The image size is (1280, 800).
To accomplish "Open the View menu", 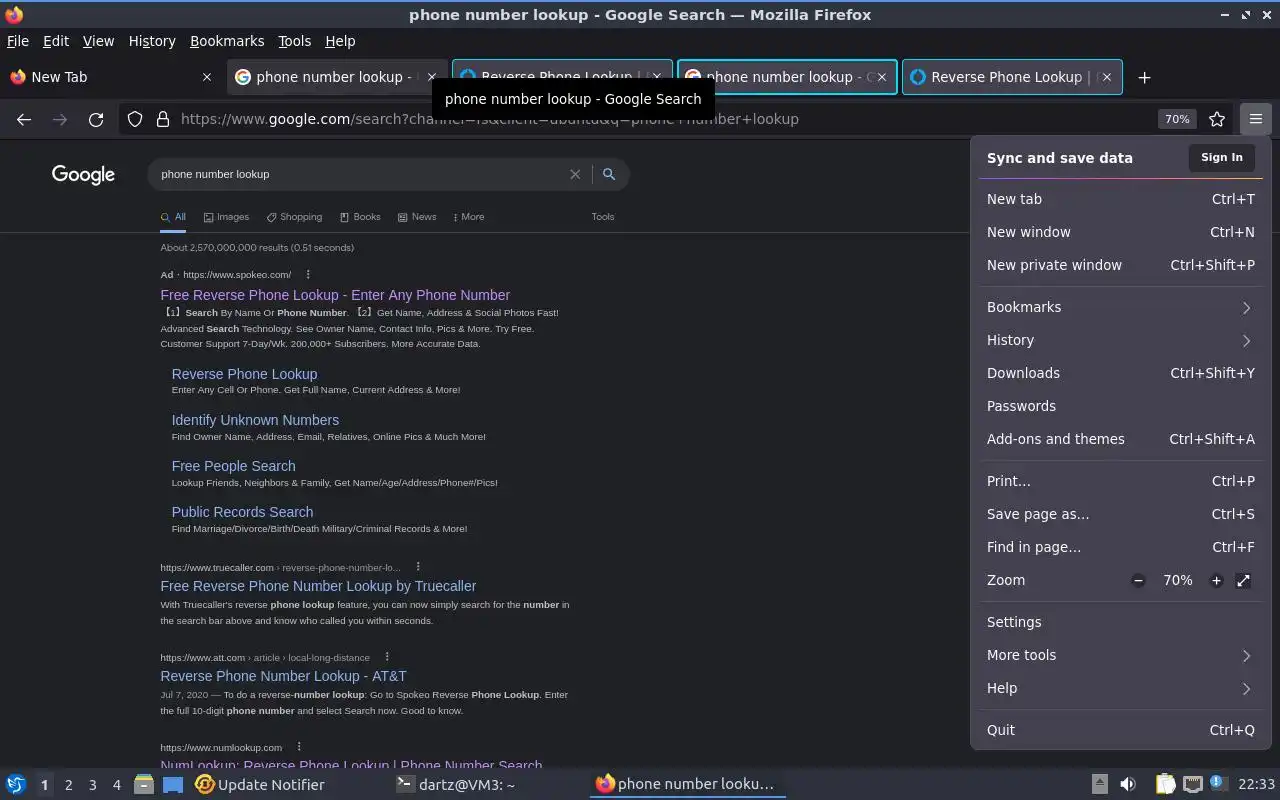I will (x=98, y=41).
